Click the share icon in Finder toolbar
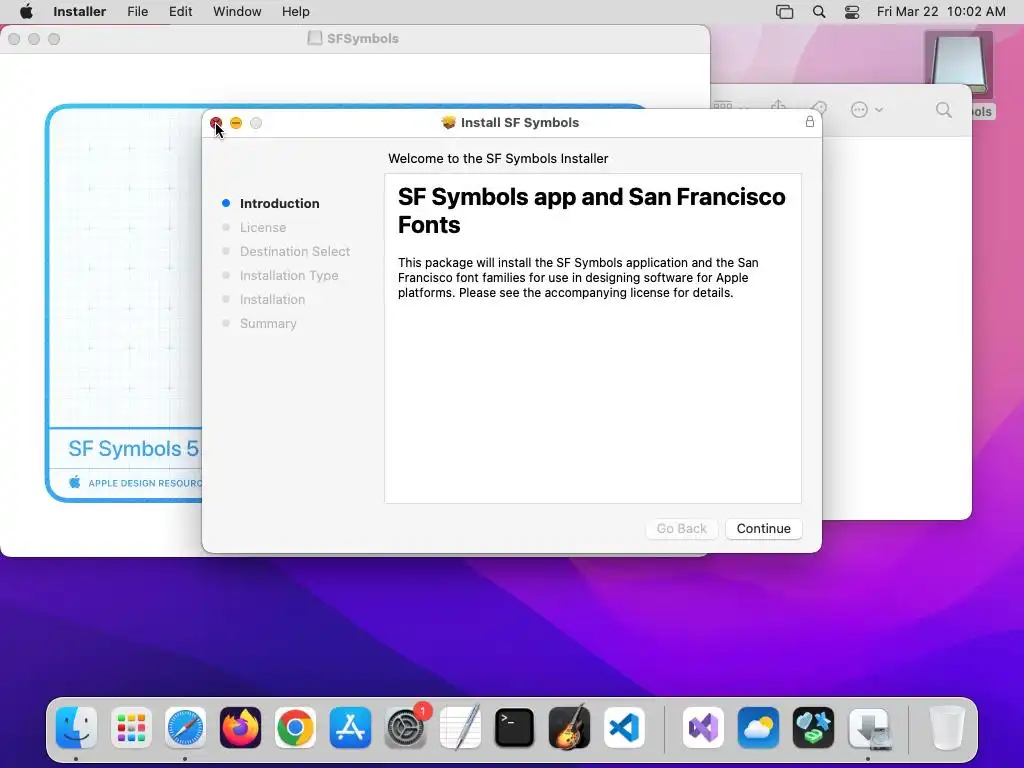The image size is (1024, 768). 778,107
